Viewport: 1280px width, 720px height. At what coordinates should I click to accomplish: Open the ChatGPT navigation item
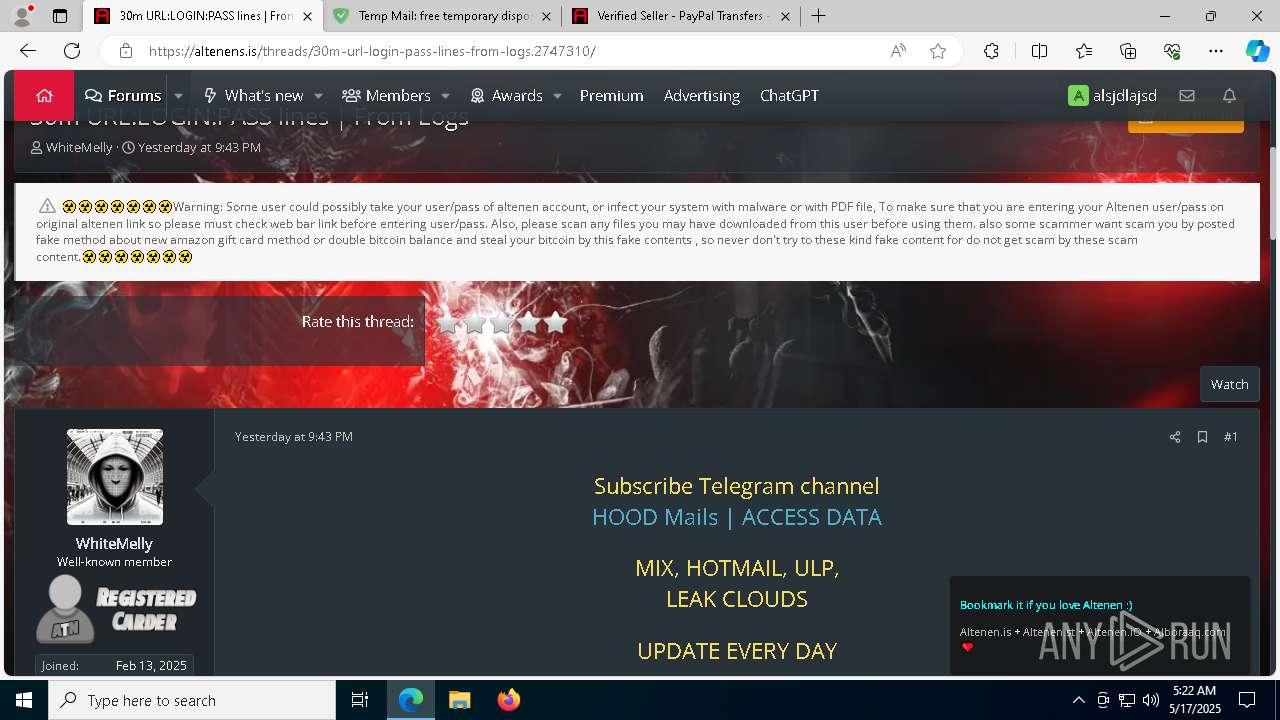tap(789, 96)
